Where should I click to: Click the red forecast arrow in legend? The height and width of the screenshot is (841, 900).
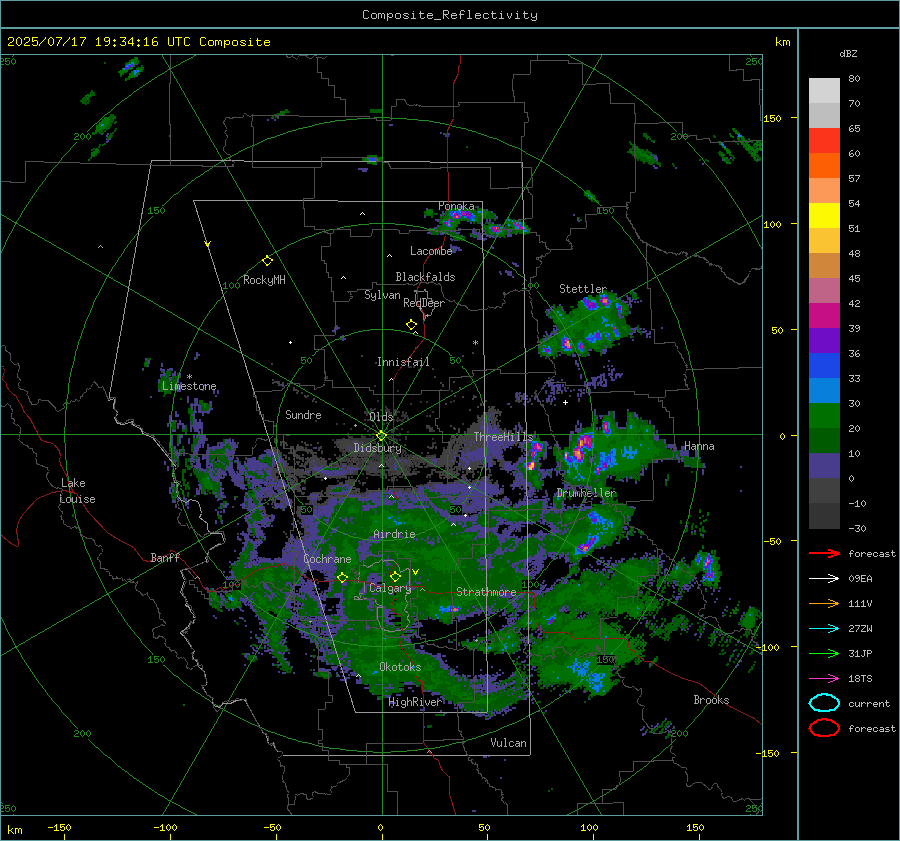pyautogui.click(x=824, y=553)
